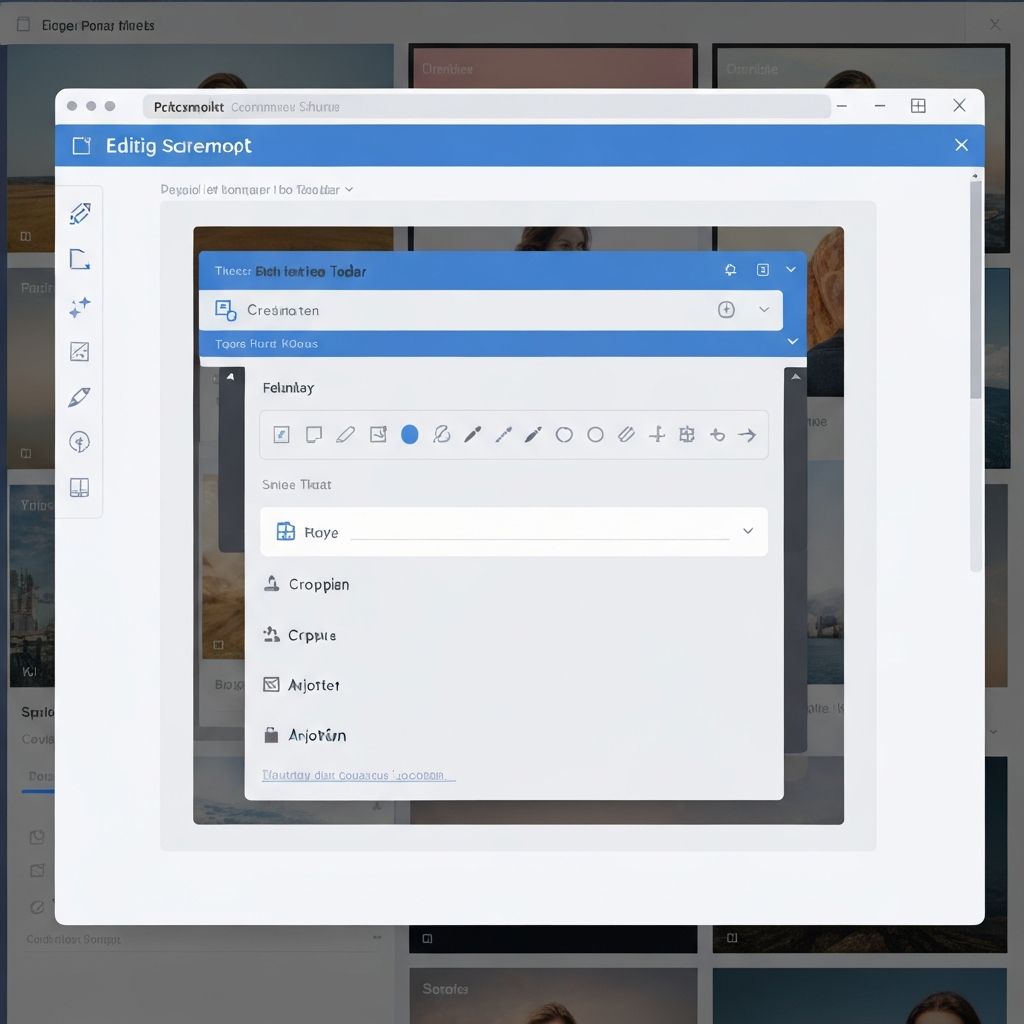Select the layout panels icon in sidebar
The width and height of the screenshot is (1024, 1024).
click(80, 487)
